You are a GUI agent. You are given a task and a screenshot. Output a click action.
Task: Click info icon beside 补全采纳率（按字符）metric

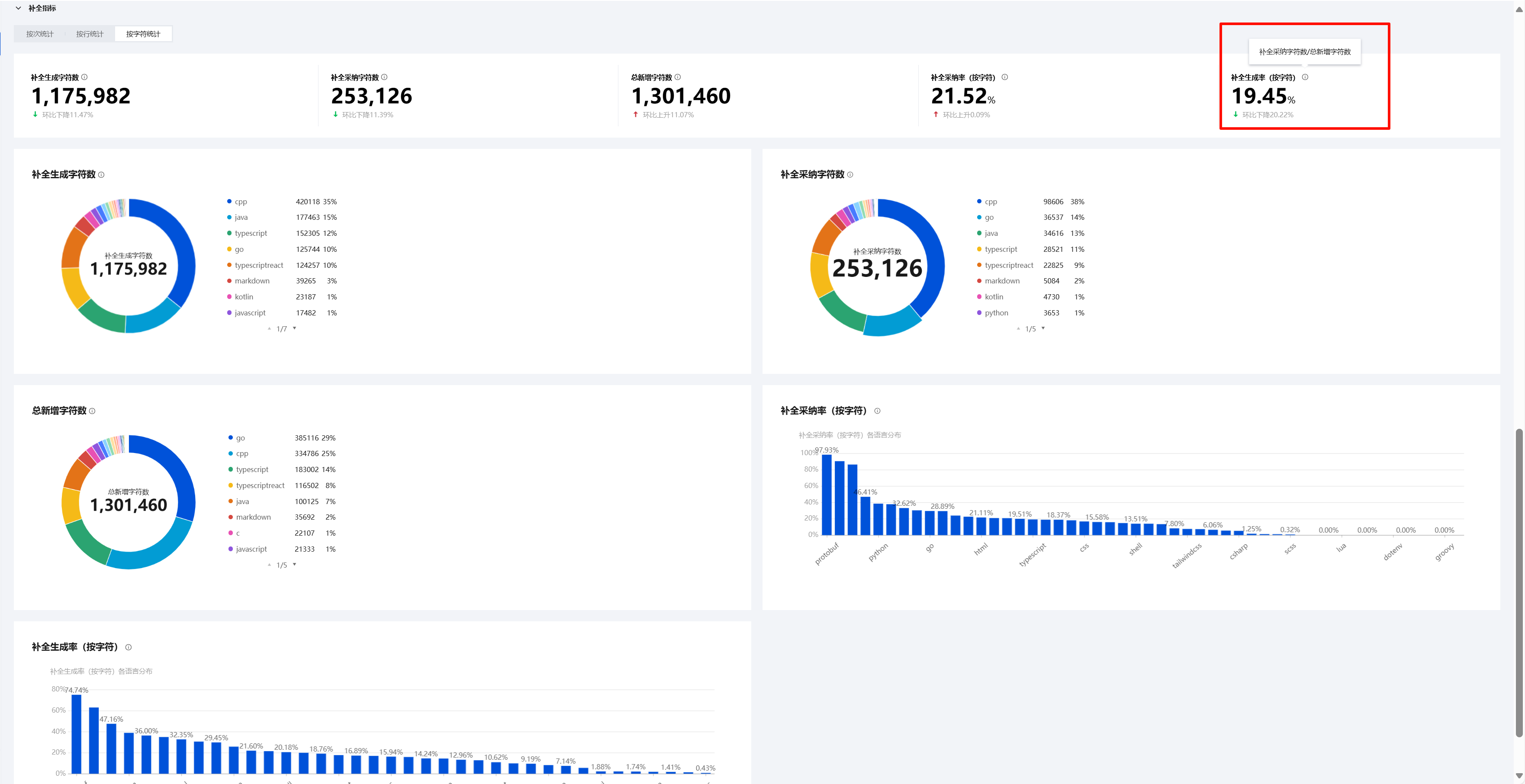1005,77
